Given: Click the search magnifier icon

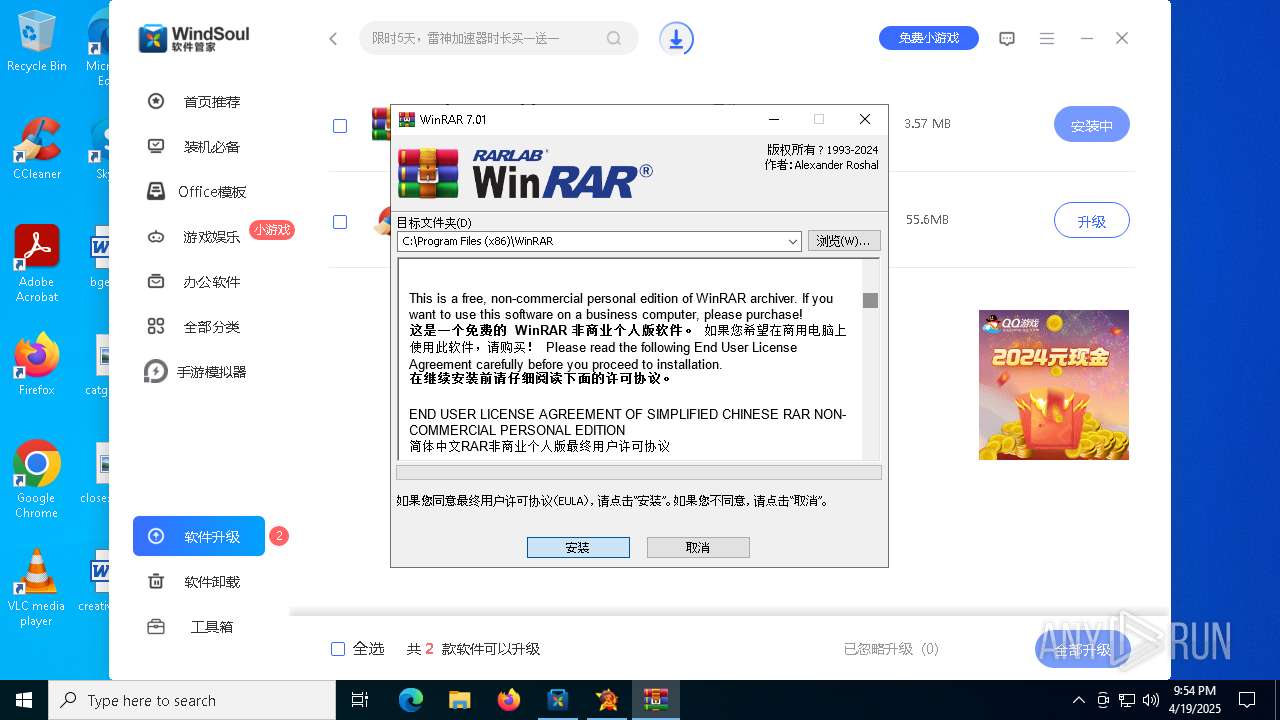Looking at the screenshot, I should (x=614, y=38).
